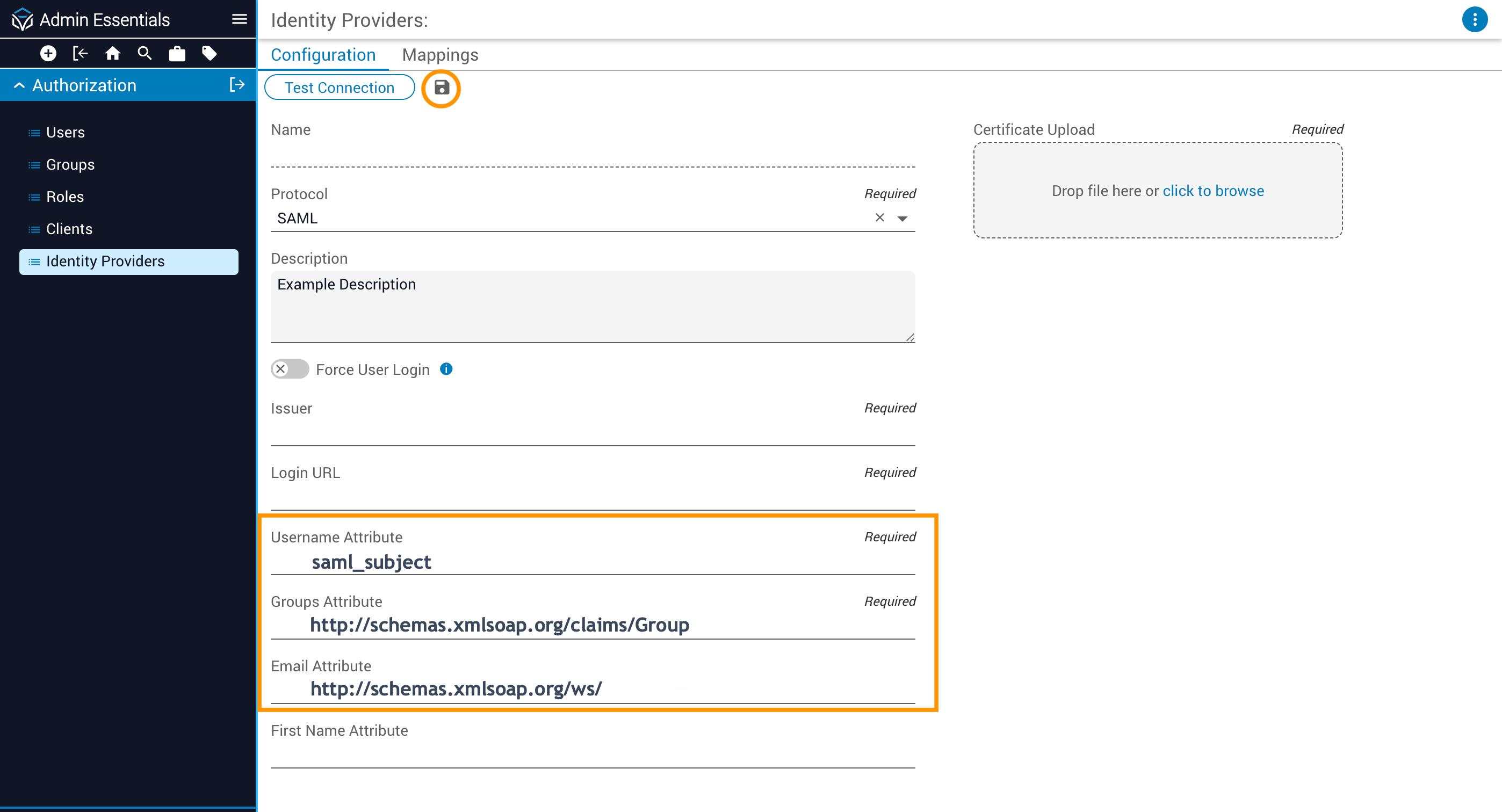
Task: Select the Configuration tab
Action: click(323, 55)
